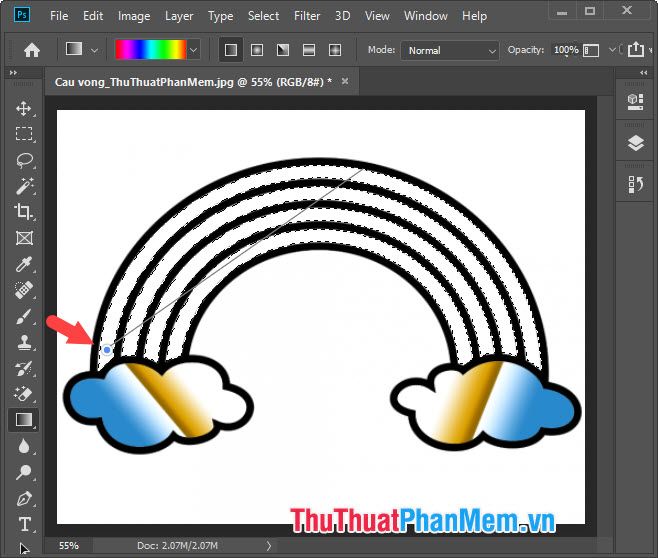Open the gradient picker dropdown arrow
The width and height of the screenshot is (658, 558).
(x=193, y=50)
